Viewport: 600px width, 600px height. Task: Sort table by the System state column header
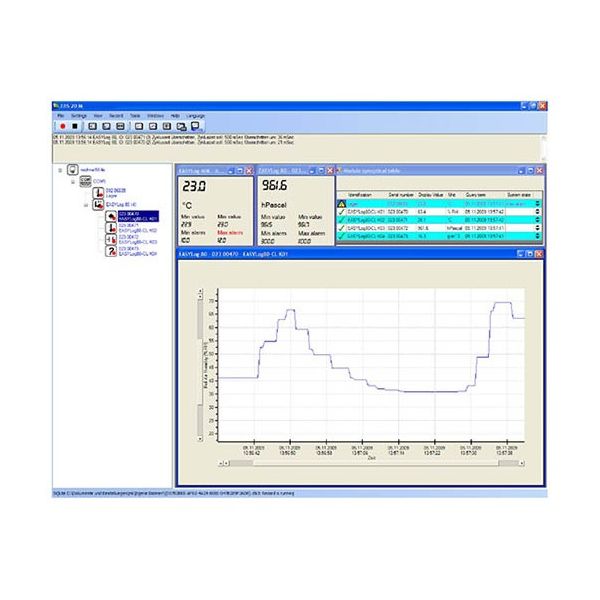[519, 195]
